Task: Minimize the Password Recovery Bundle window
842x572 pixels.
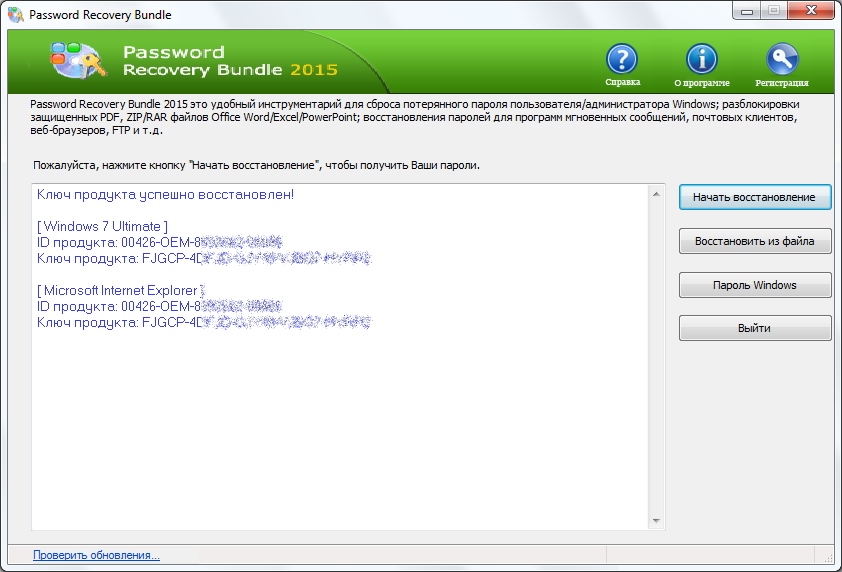Action: (x=747, y=13)
